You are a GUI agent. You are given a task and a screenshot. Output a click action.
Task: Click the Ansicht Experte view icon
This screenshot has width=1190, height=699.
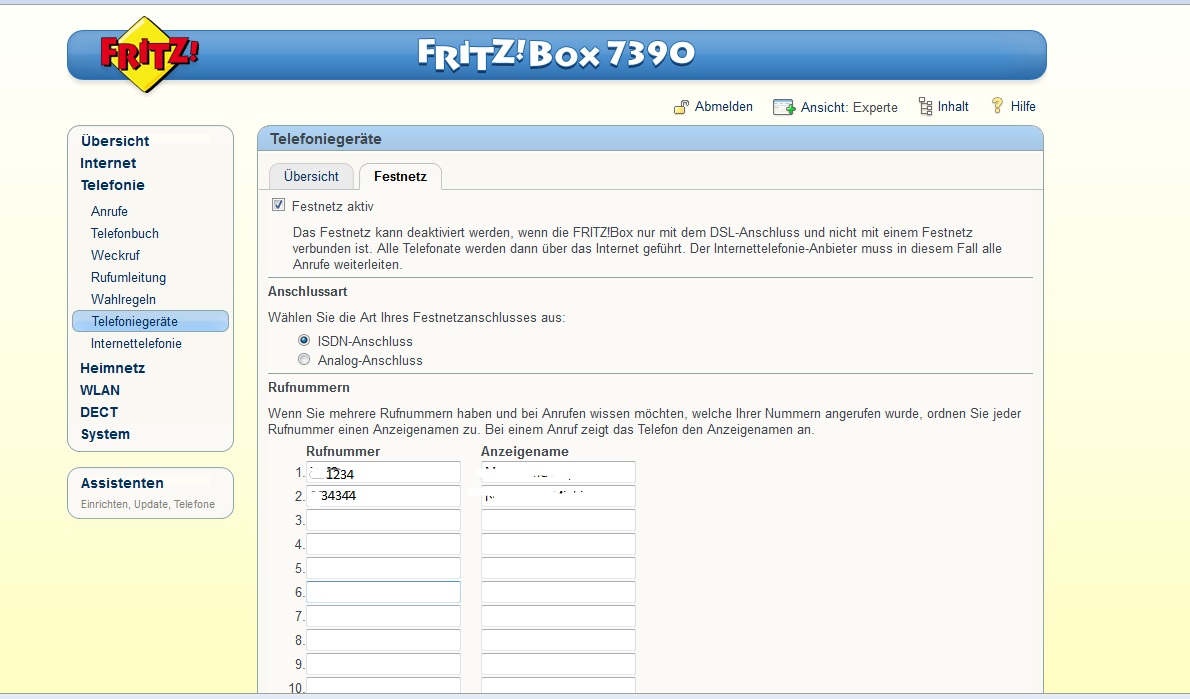783,107
